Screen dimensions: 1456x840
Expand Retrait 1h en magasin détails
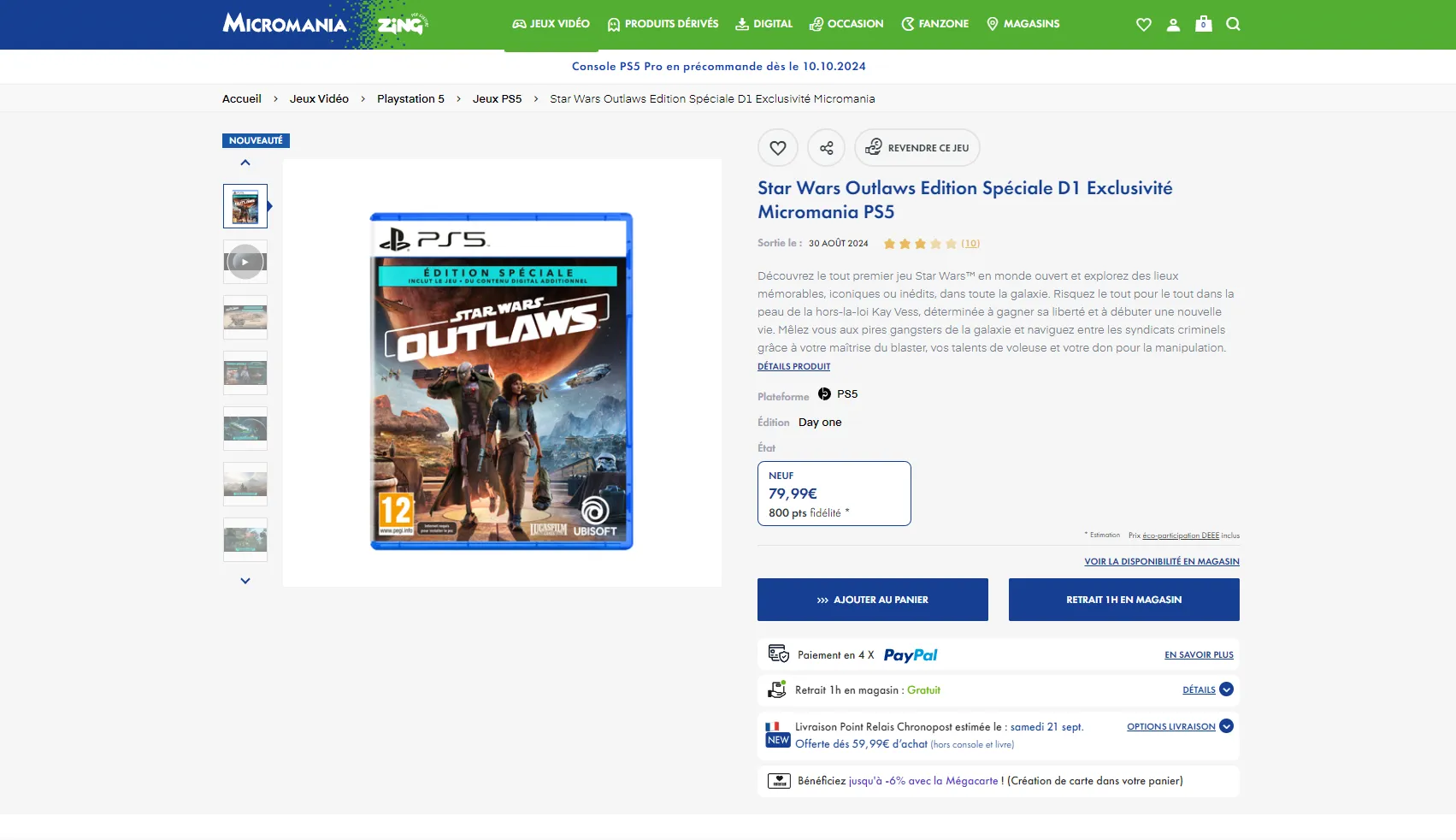1207,689
